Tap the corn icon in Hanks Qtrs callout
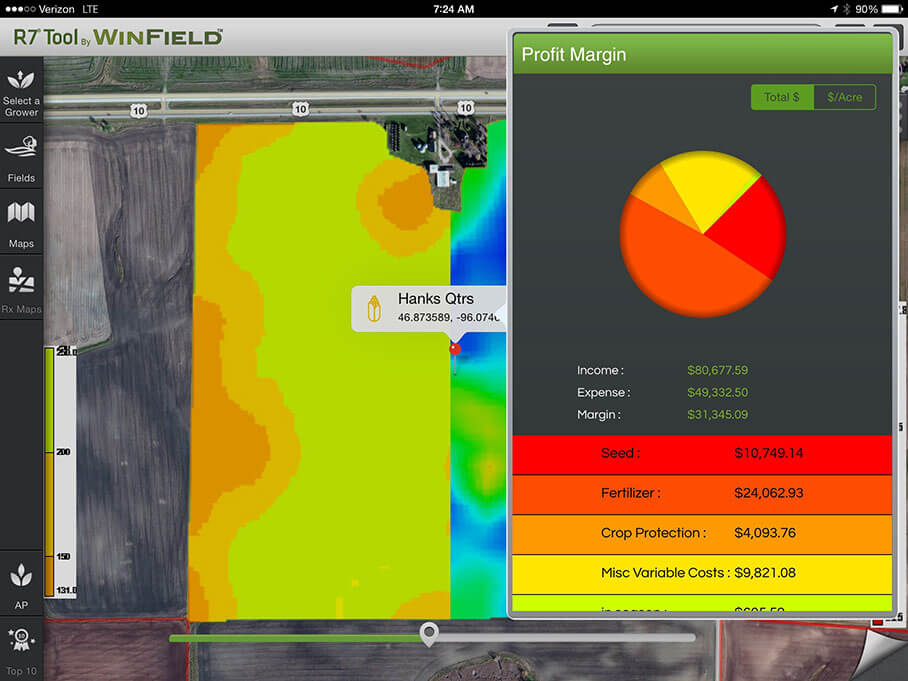 tap(375, 309)
